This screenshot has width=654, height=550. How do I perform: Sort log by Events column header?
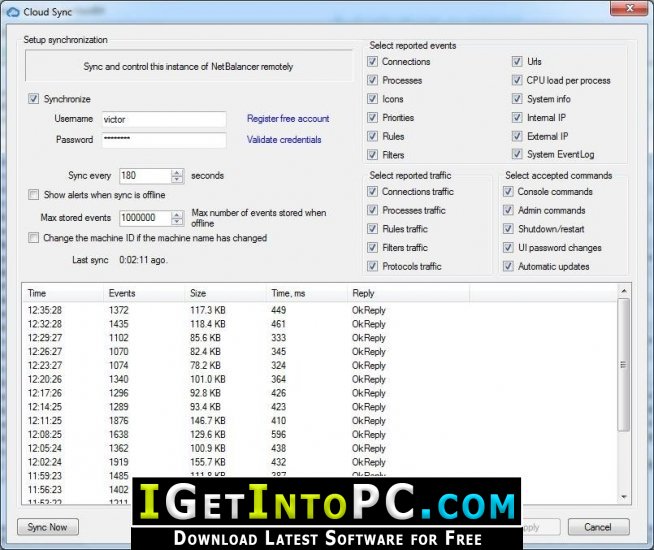point(143,293)
